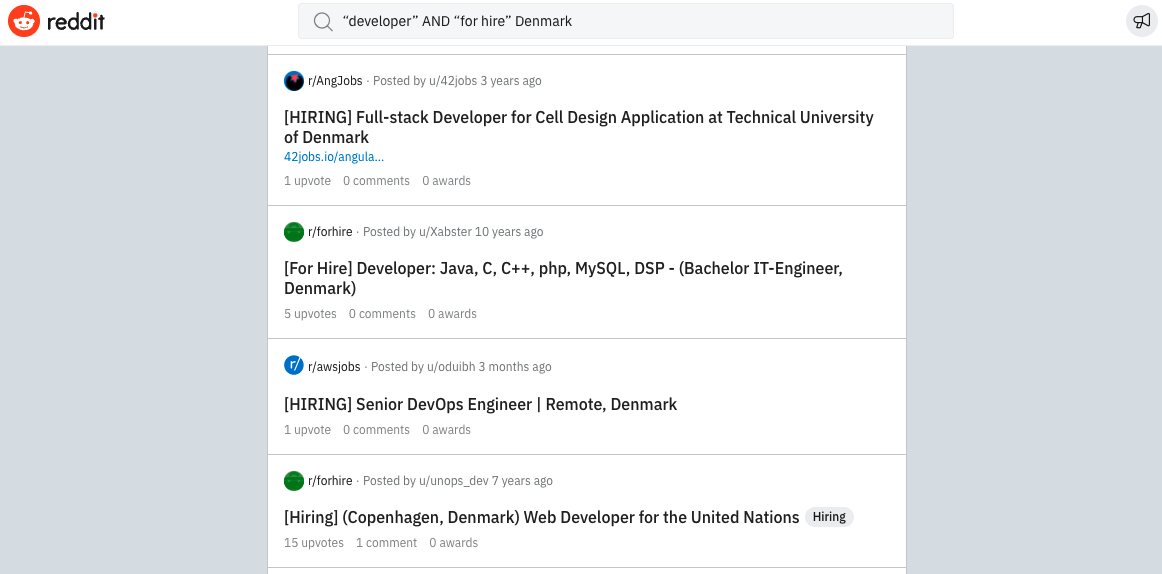Click "0 comments" on Full-stack Developer post
Screen dimensions: 1162x574
click(x=376, y=181)
